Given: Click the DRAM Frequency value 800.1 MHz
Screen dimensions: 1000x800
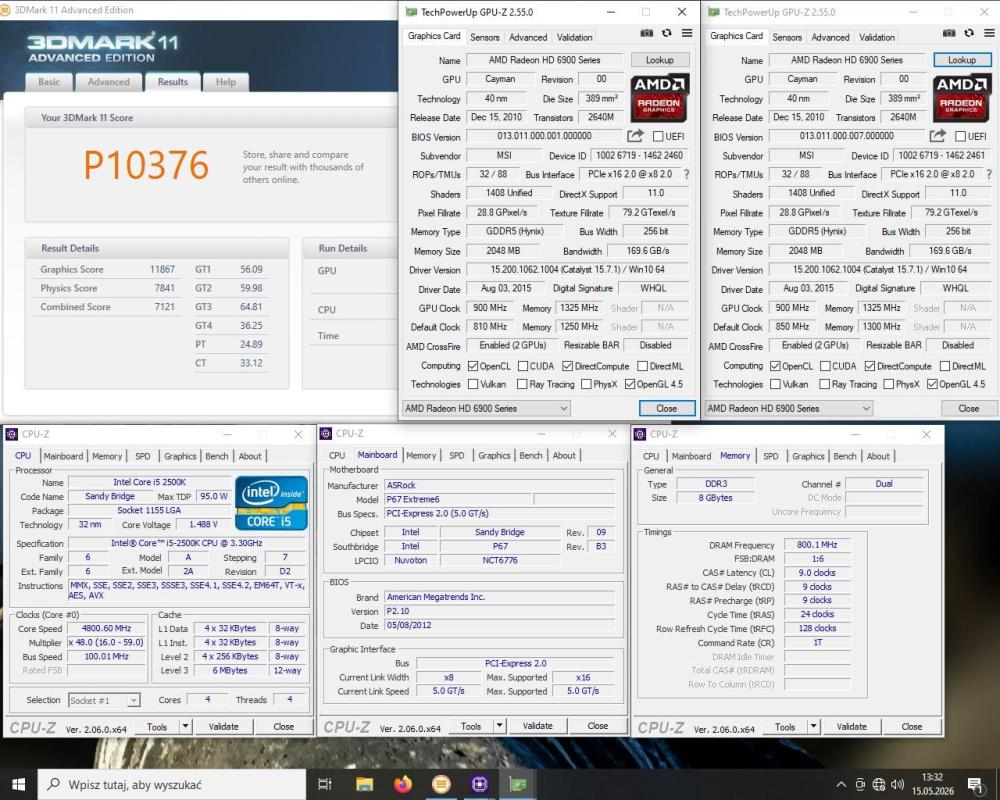Looking at the screenshot, I should [x=817, y=545].
